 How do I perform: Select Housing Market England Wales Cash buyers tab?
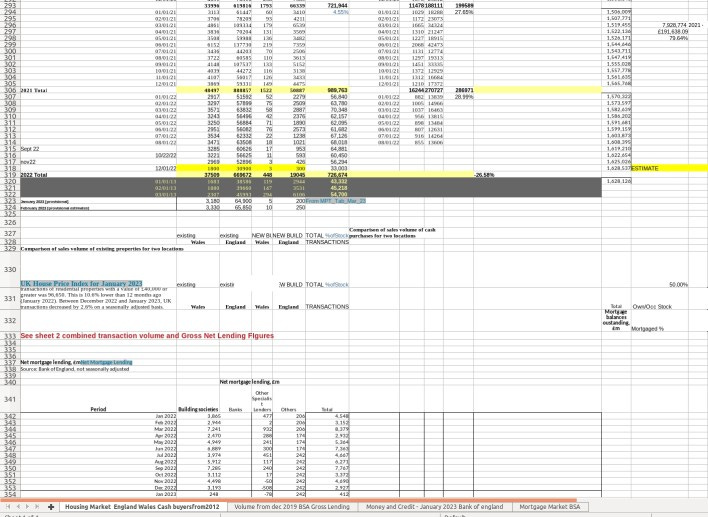(x=142, y=507)
